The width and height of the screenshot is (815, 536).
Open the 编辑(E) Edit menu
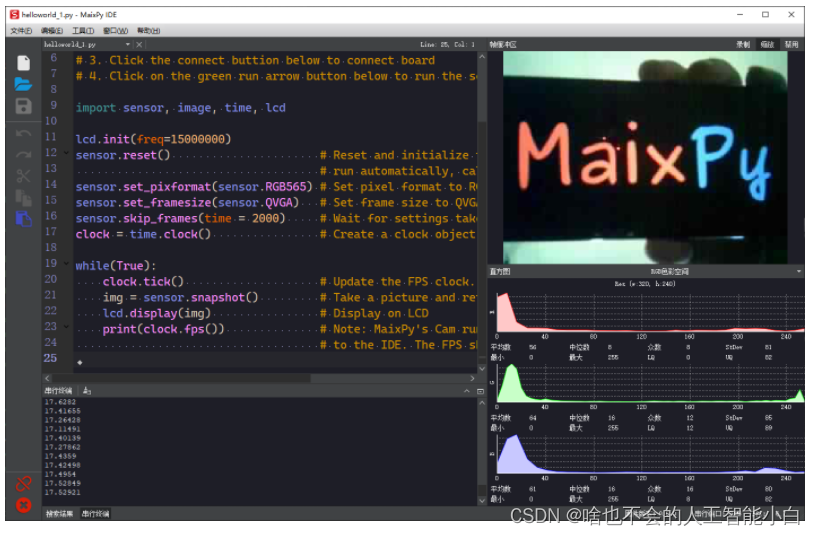click(52, 31)
